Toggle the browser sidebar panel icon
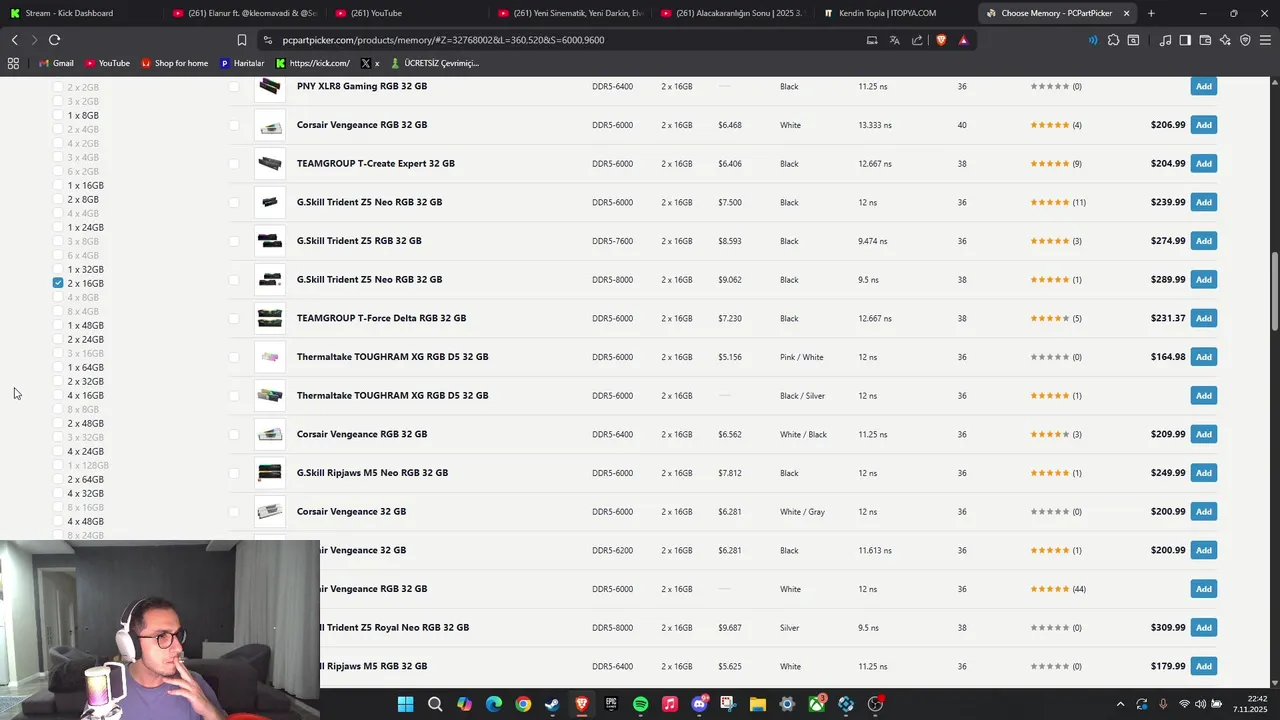 coord(1185,40)
